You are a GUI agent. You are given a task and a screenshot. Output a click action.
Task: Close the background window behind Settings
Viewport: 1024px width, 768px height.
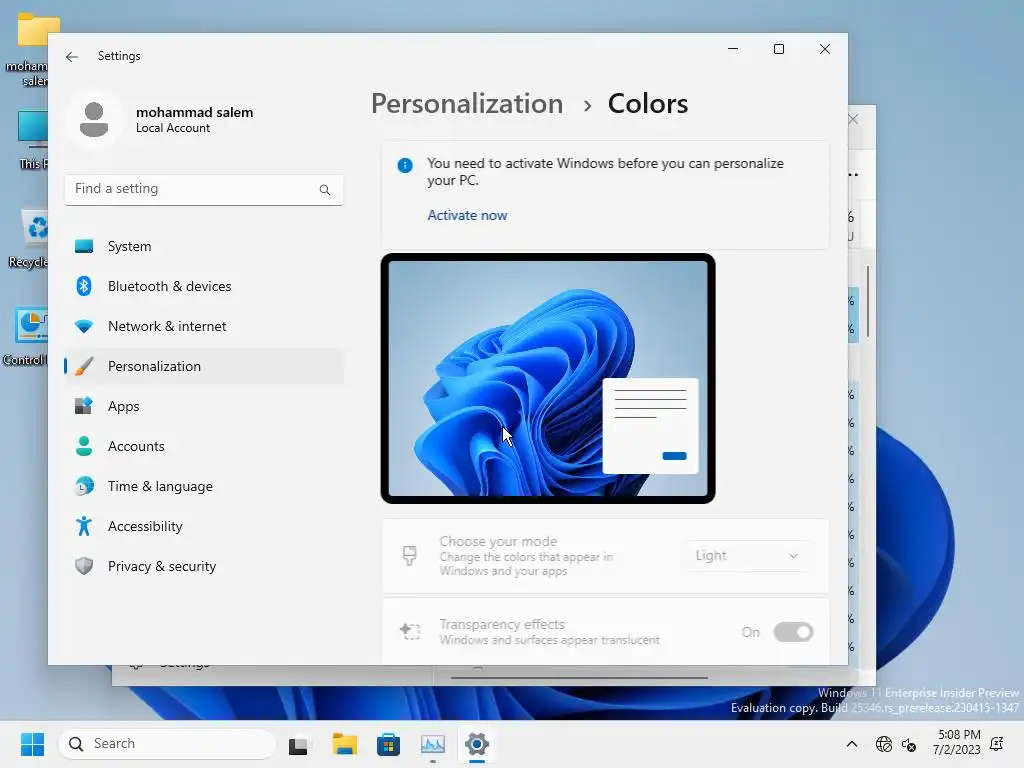[854, 120]
